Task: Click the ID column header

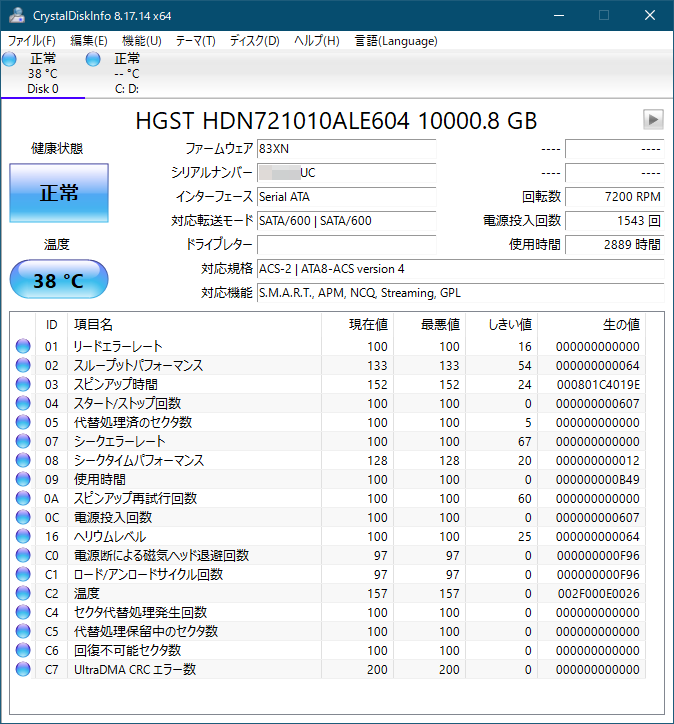Action: pyautogui.click(x=52, y=325)
